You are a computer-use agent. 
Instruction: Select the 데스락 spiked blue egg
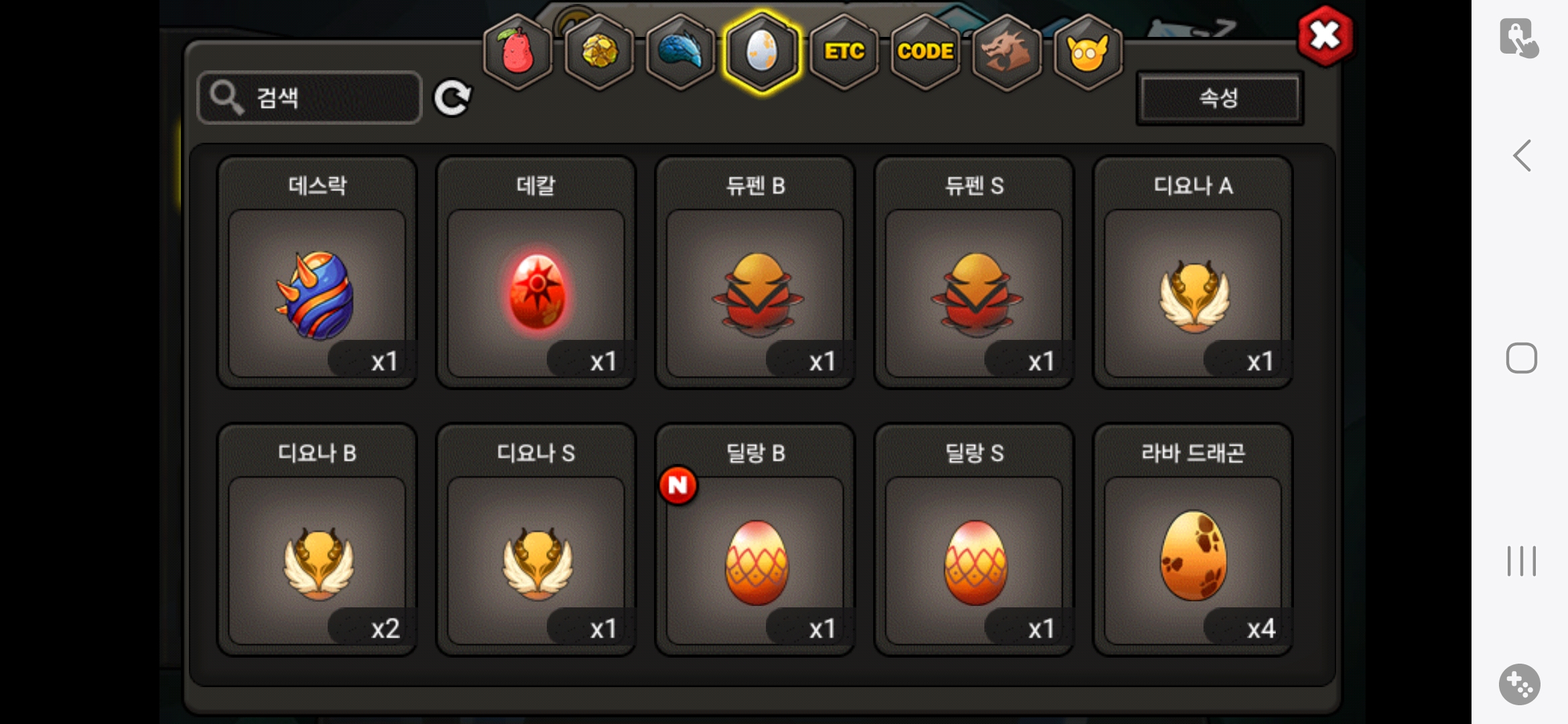317,273
